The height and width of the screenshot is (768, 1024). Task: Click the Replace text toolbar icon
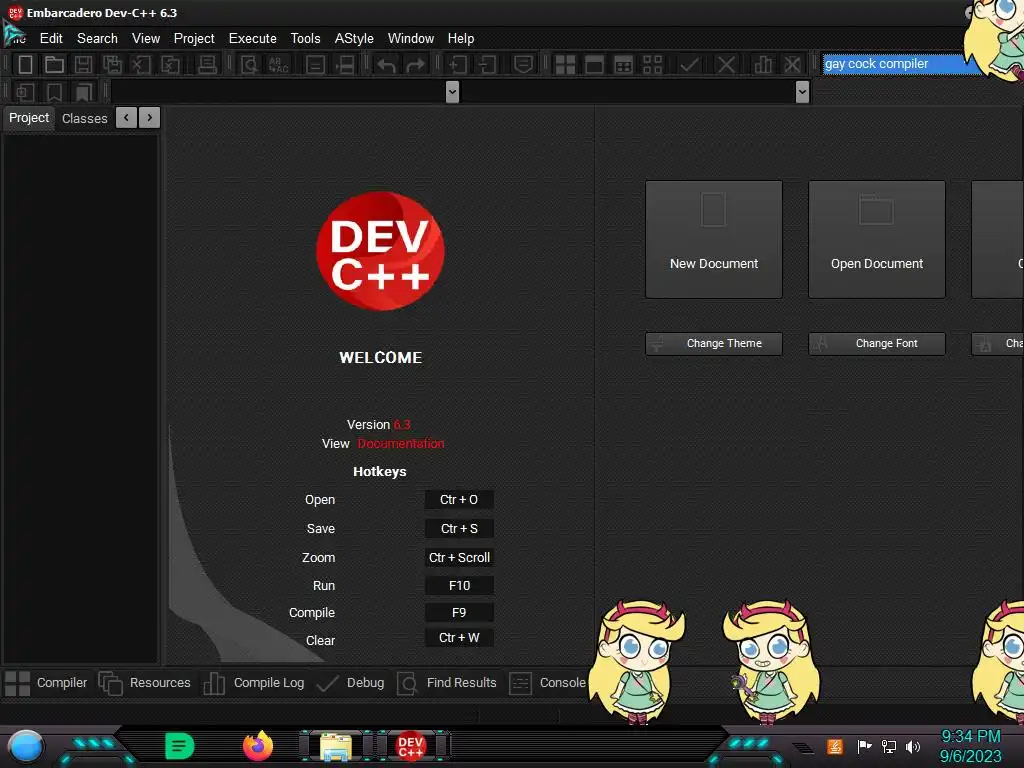pos(278,64)
